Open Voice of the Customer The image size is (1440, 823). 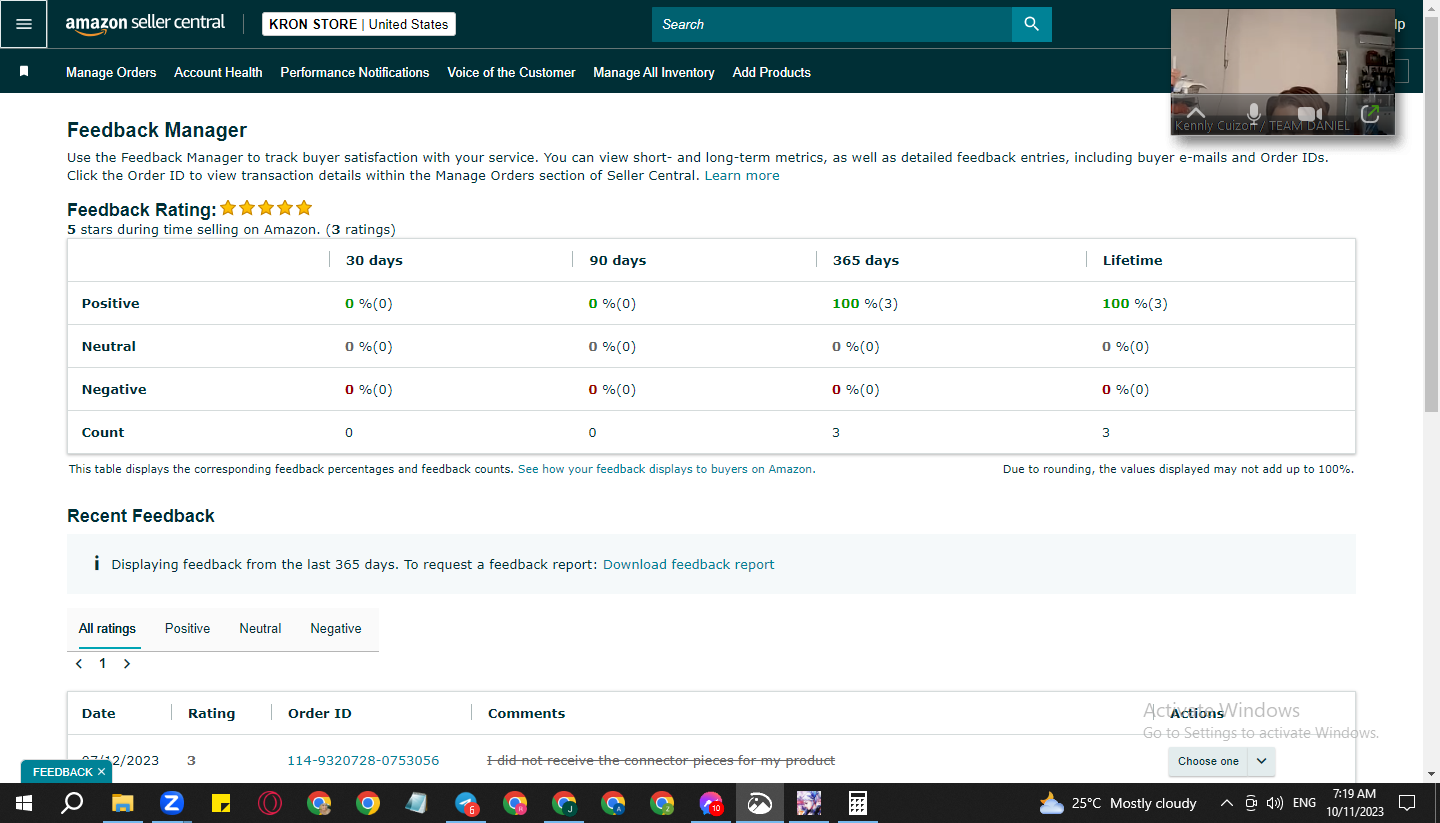click(x=511, y=72)
